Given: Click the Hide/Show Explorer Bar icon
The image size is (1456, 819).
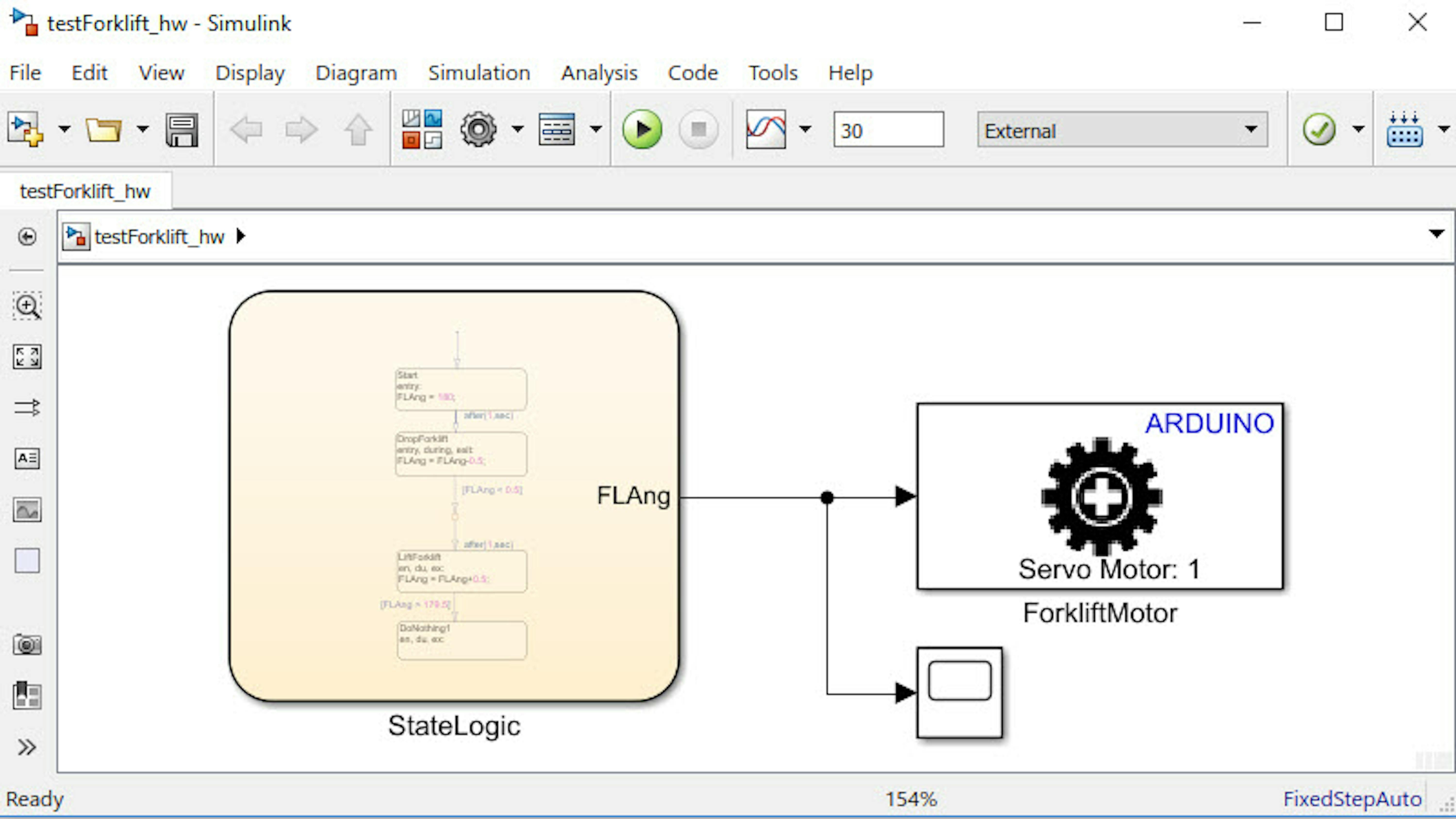Looking at the screenshot, I should pyautogui.click(x=27, y=236).
